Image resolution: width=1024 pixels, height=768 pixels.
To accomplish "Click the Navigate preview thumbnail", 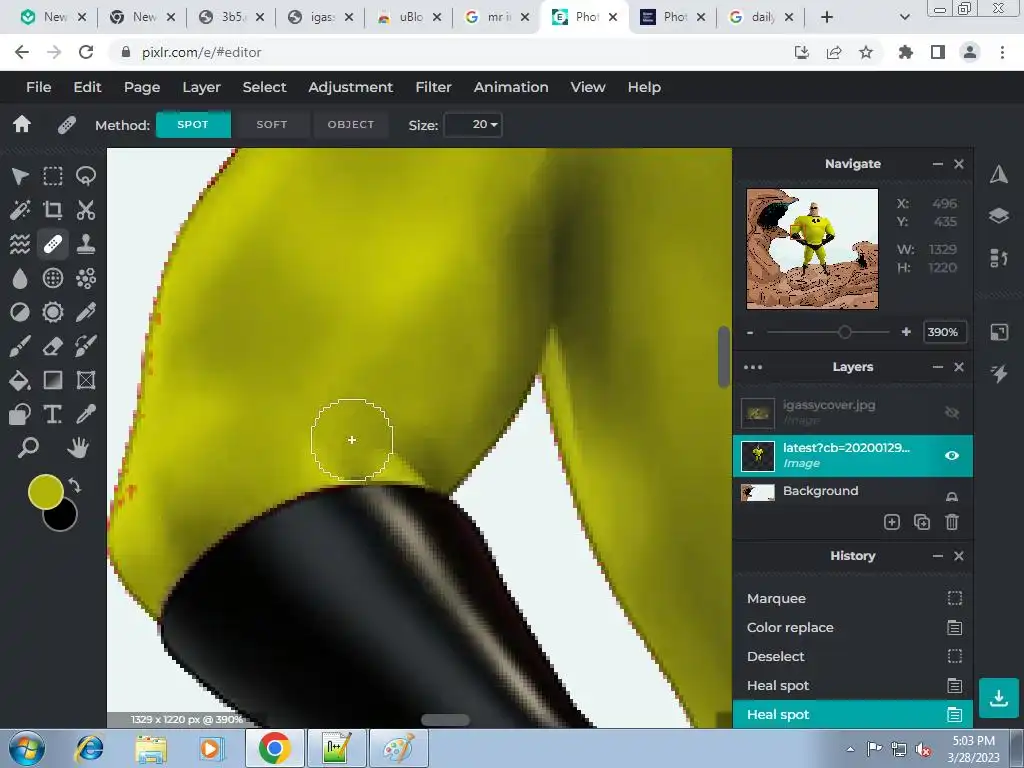I will (x=812, y=249).
